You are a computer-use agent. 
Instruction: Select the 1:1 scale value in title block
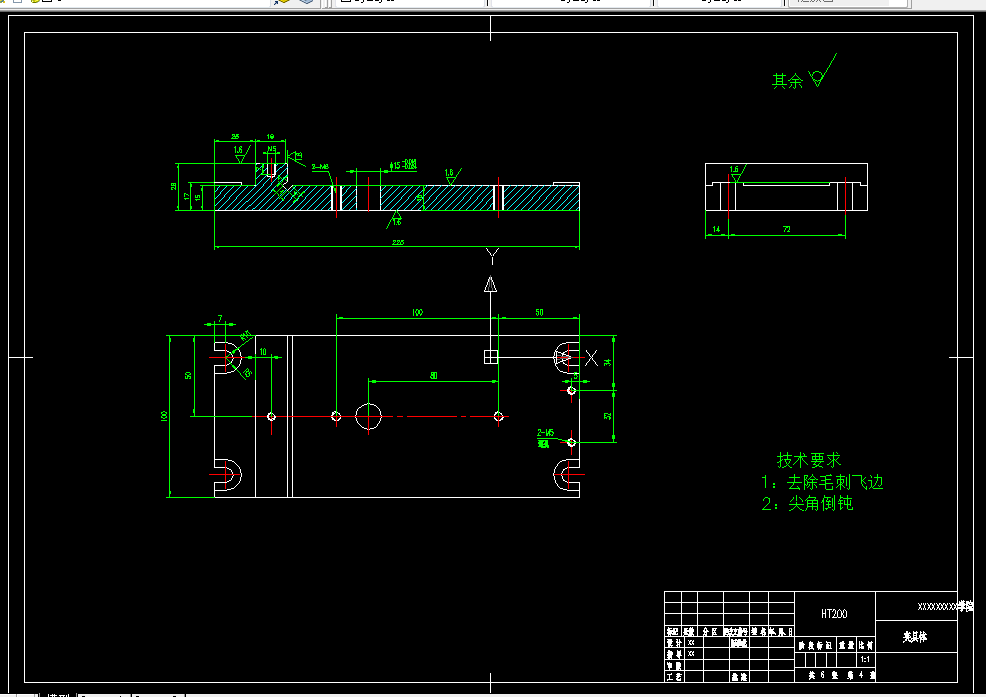click(865, 659)
